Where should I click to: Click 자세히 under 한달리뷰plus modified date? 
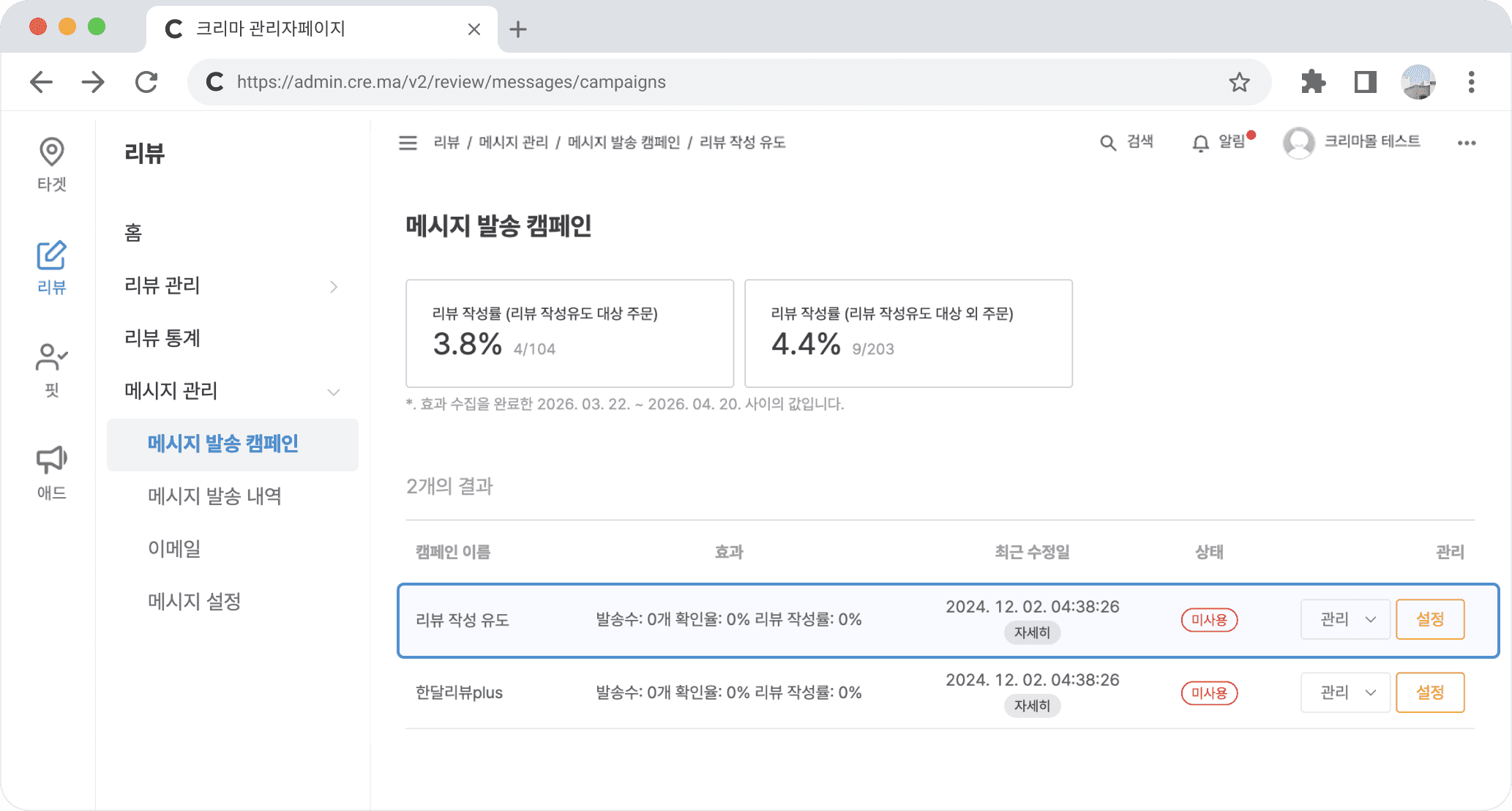point(1031,706)
